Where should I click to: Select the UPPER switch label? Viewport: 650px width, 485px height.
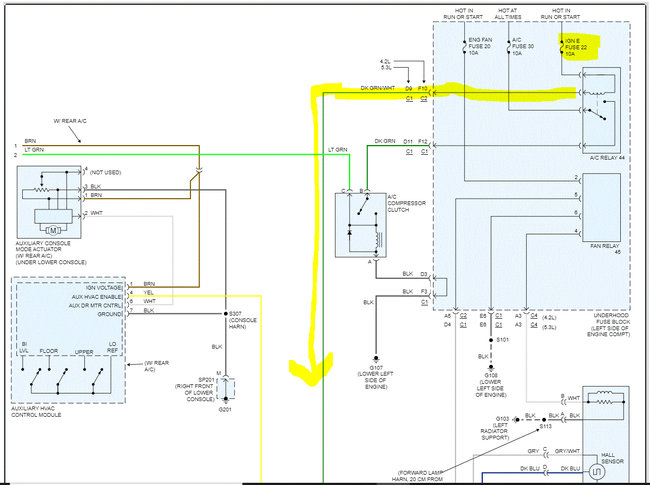click(84, 352)
